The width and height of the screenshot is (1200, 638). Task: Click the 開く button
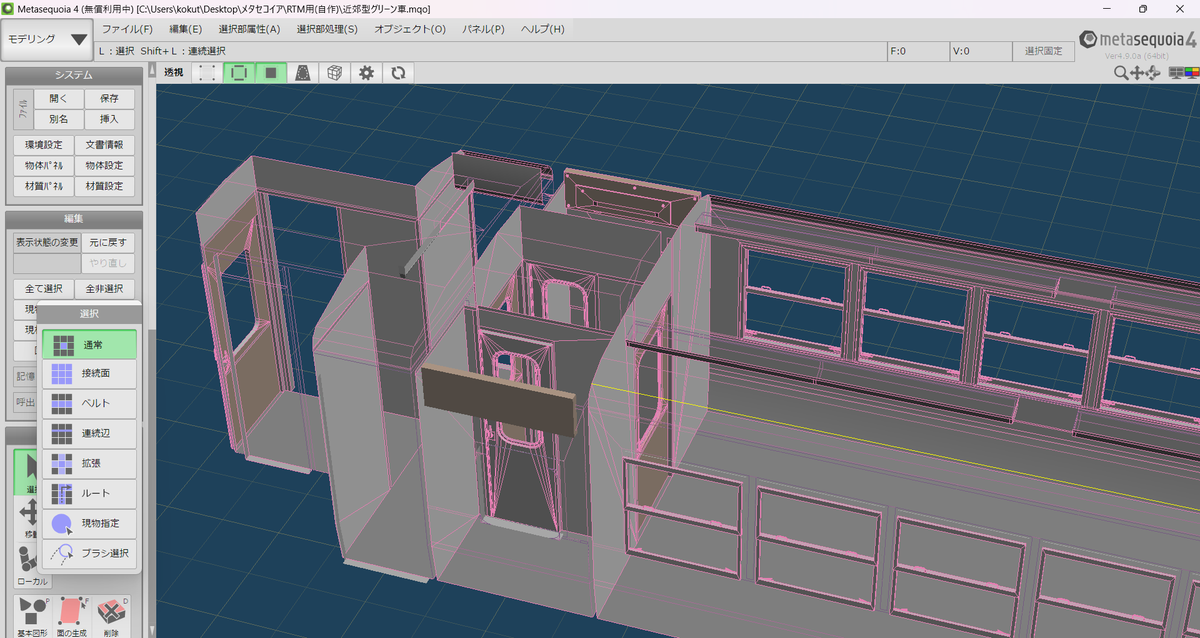point(58,99)
